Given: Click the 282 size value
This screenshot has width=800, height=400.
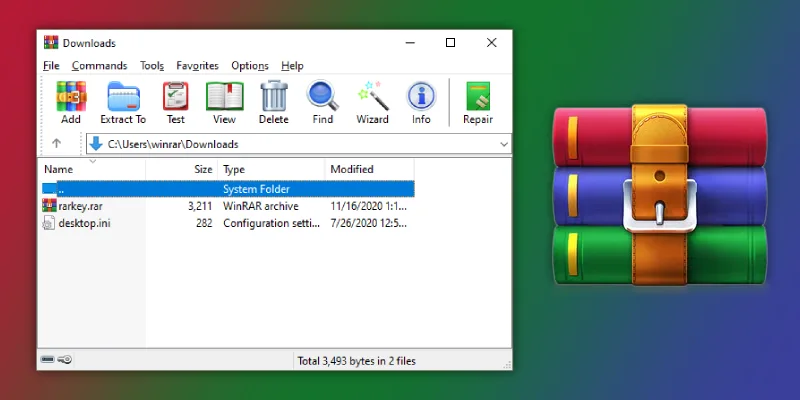Looking at the screenshot, I should pos(204,223).
